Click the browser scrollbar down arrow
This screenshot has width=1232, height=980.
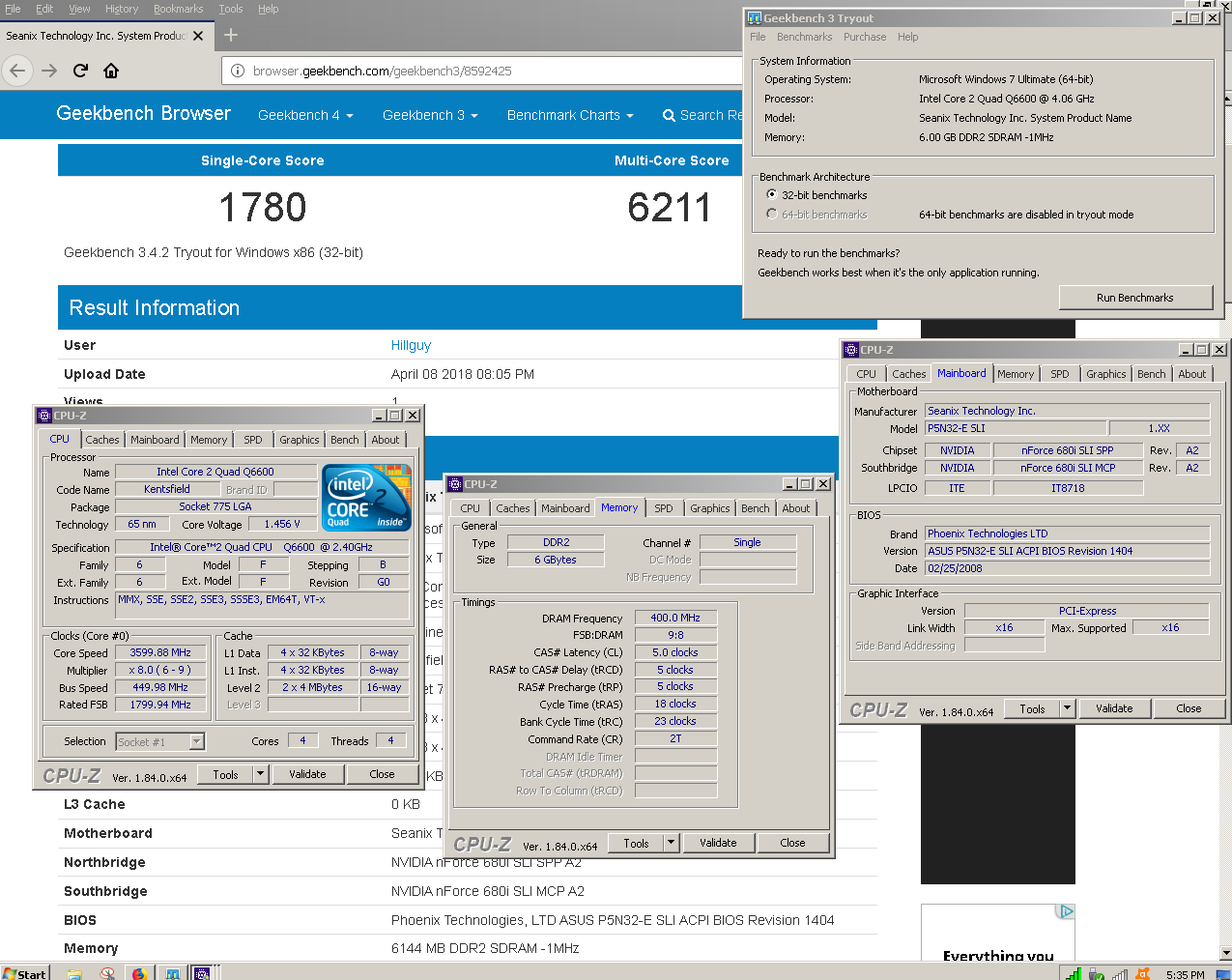point(1227,953)
